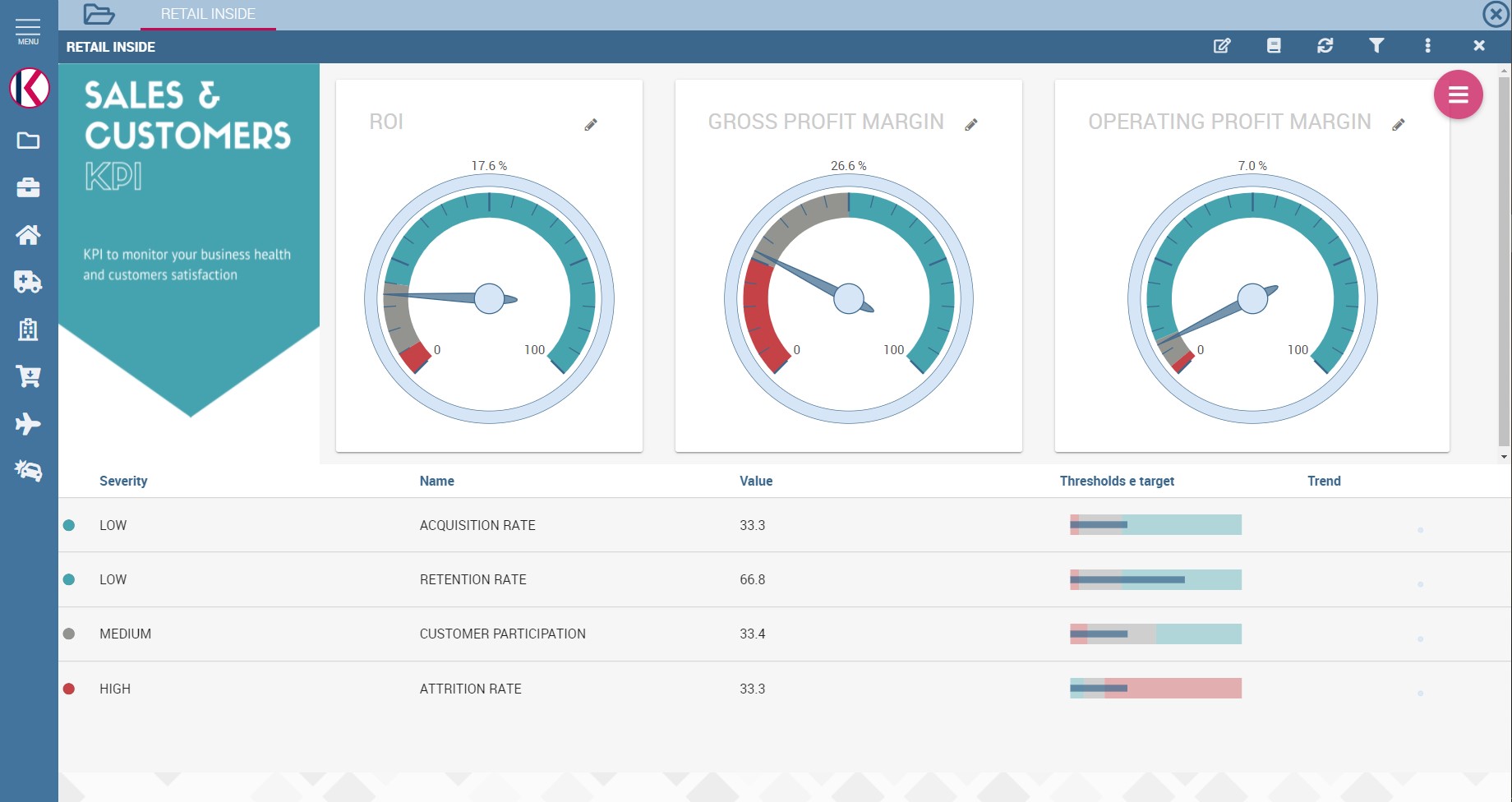Click the edit document icon in toolbar

(x=1222, y=46)
